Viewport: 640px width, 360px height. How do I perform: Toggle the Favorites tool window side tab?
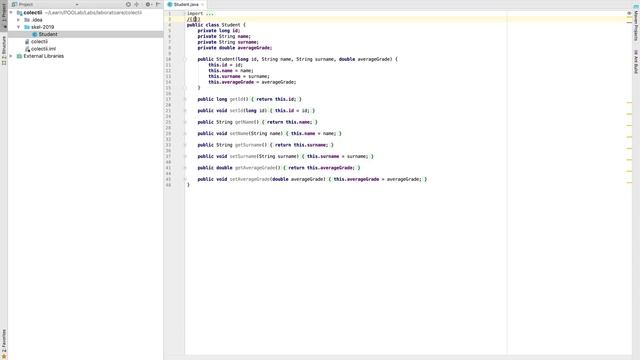coord(4,344)
